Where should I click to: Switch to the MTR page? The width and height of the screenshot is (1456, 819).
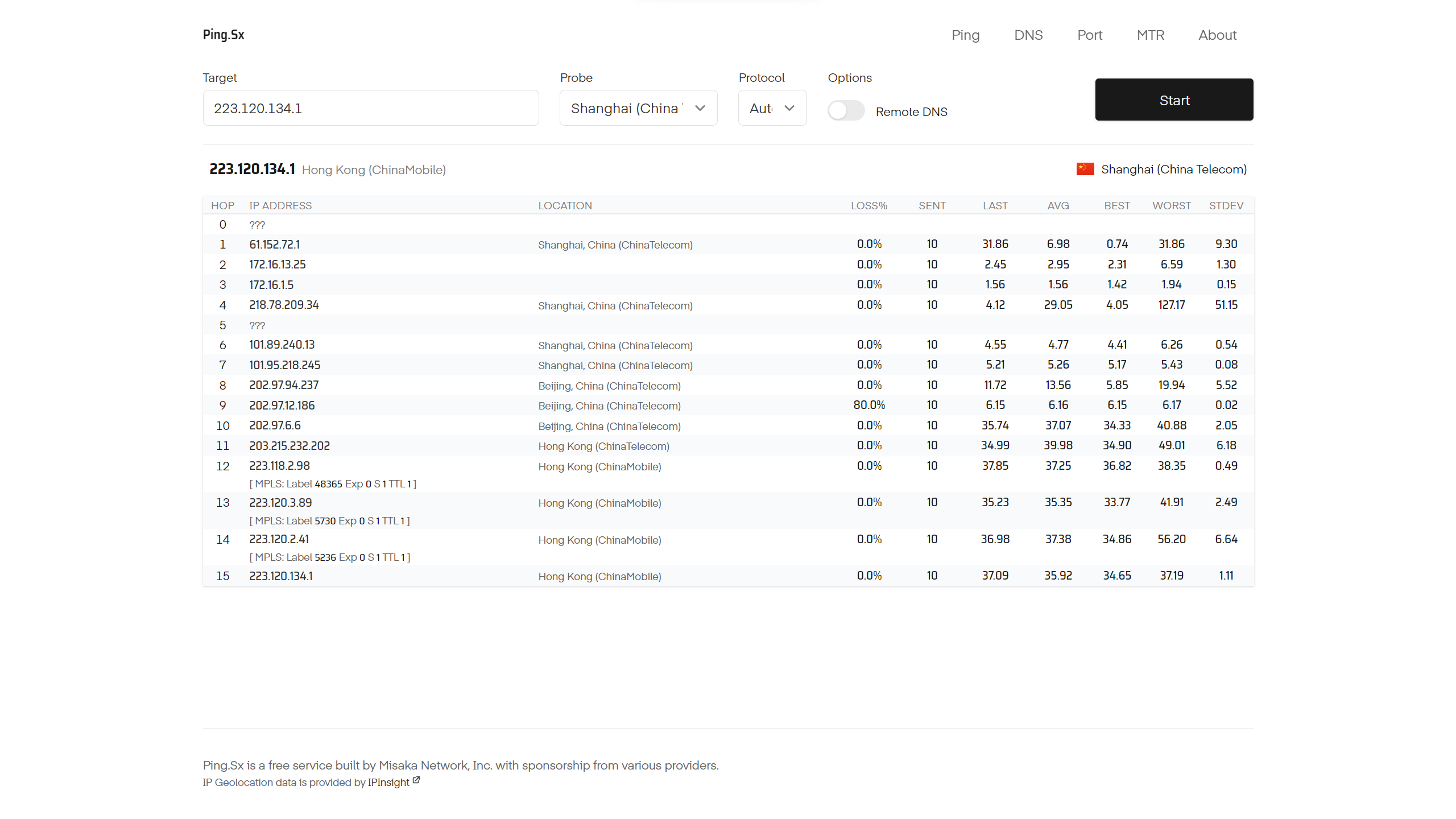tap(1150, 35)
